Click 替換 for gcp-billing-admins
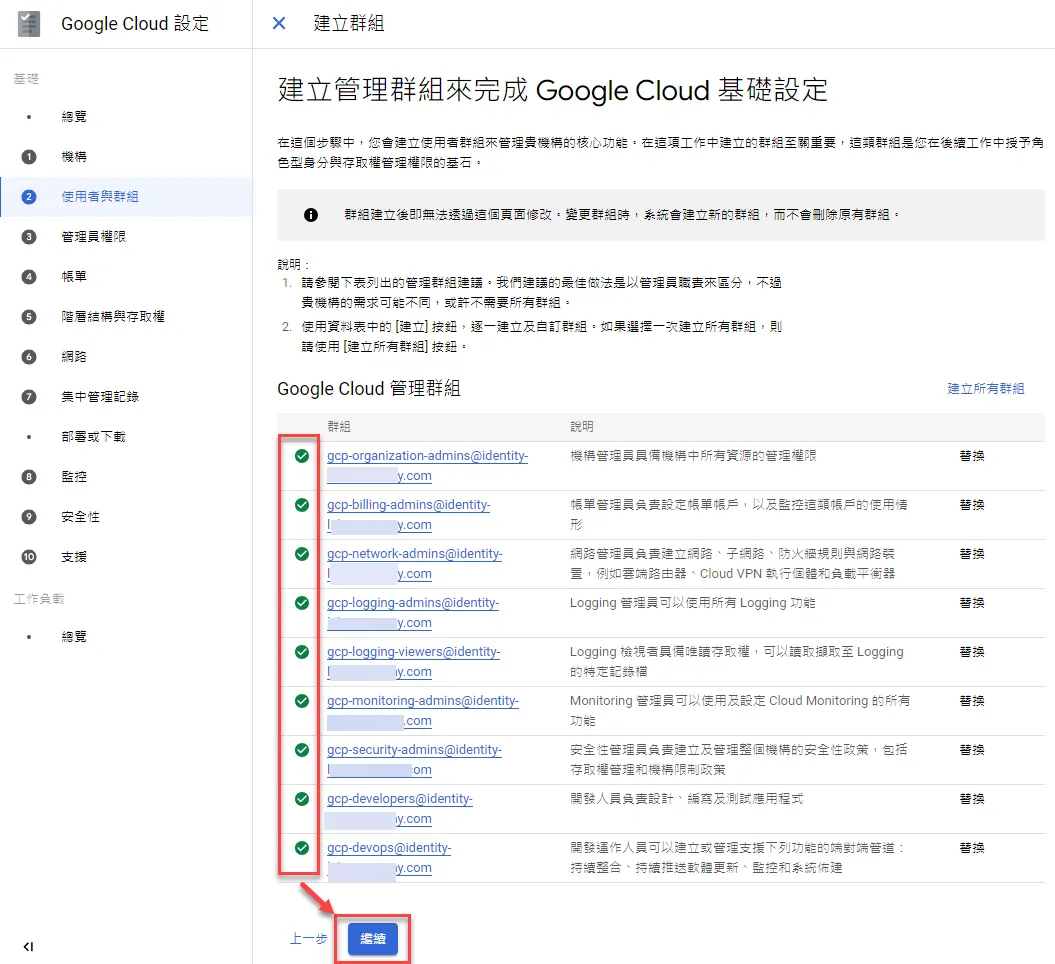The height and width of the screenshot is (964, 1055). pos(972,505)
